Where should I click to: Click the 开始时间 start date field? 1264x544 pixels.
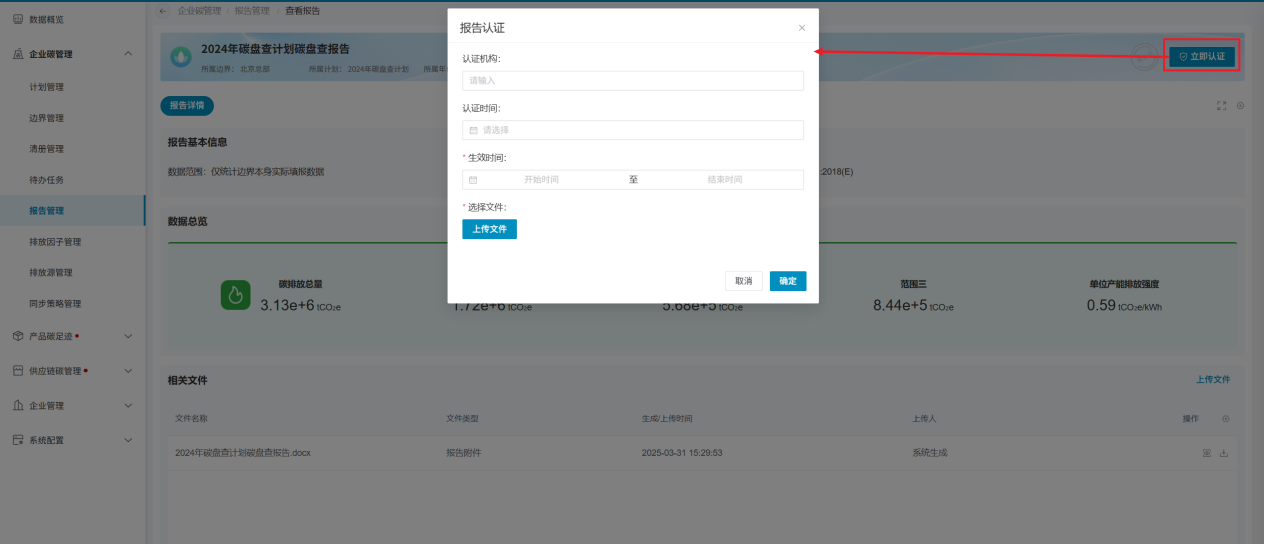pyautogui.click(x=541, y=180)
